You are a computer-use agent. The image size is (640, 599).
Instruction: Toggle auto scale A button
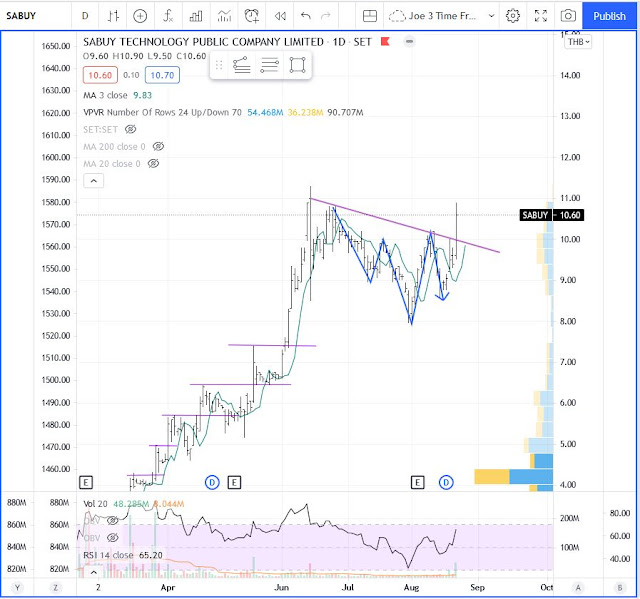(578, 588)
